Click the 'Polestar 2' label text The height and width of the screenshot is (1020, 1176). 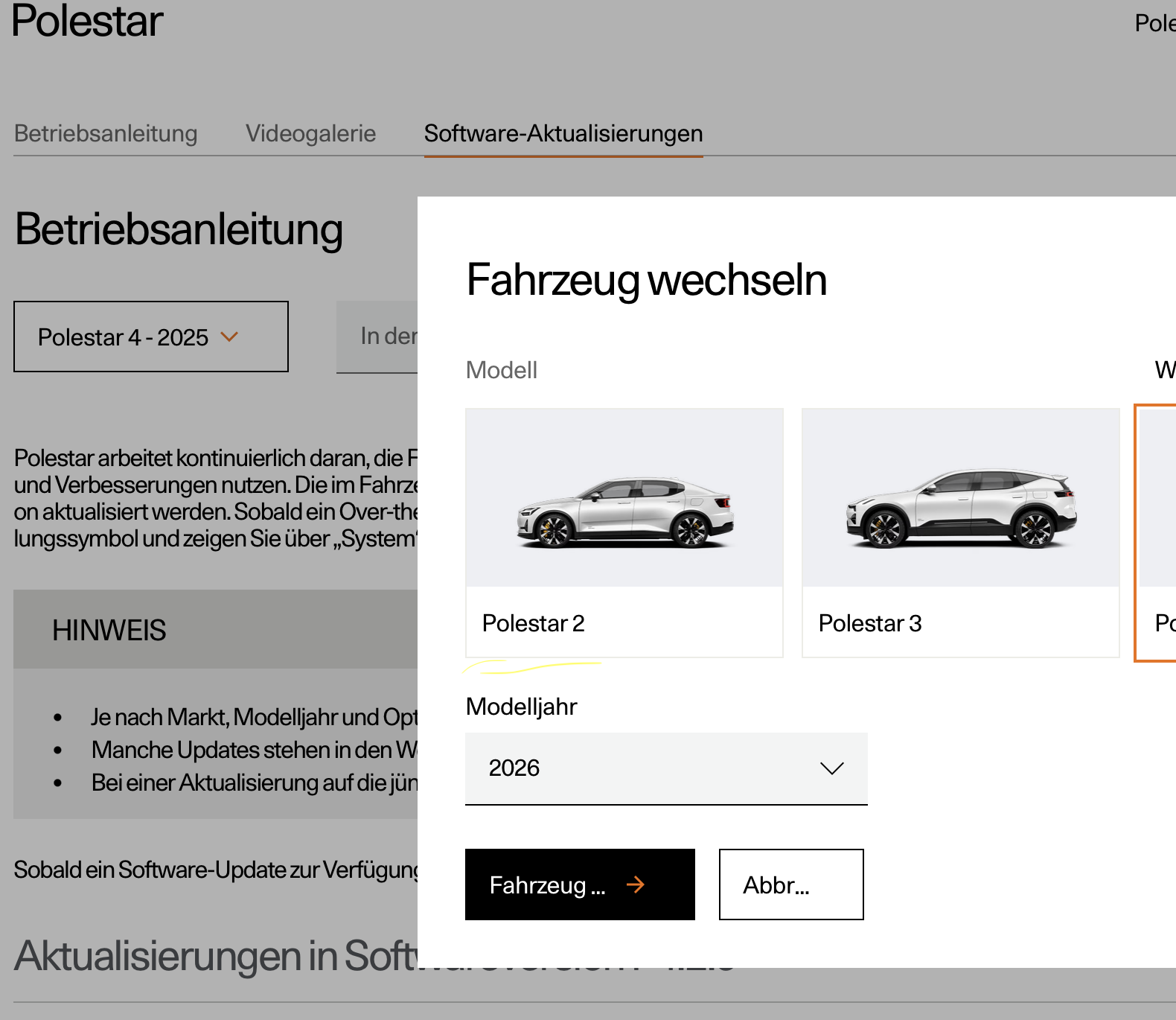[x=534, y=623]
